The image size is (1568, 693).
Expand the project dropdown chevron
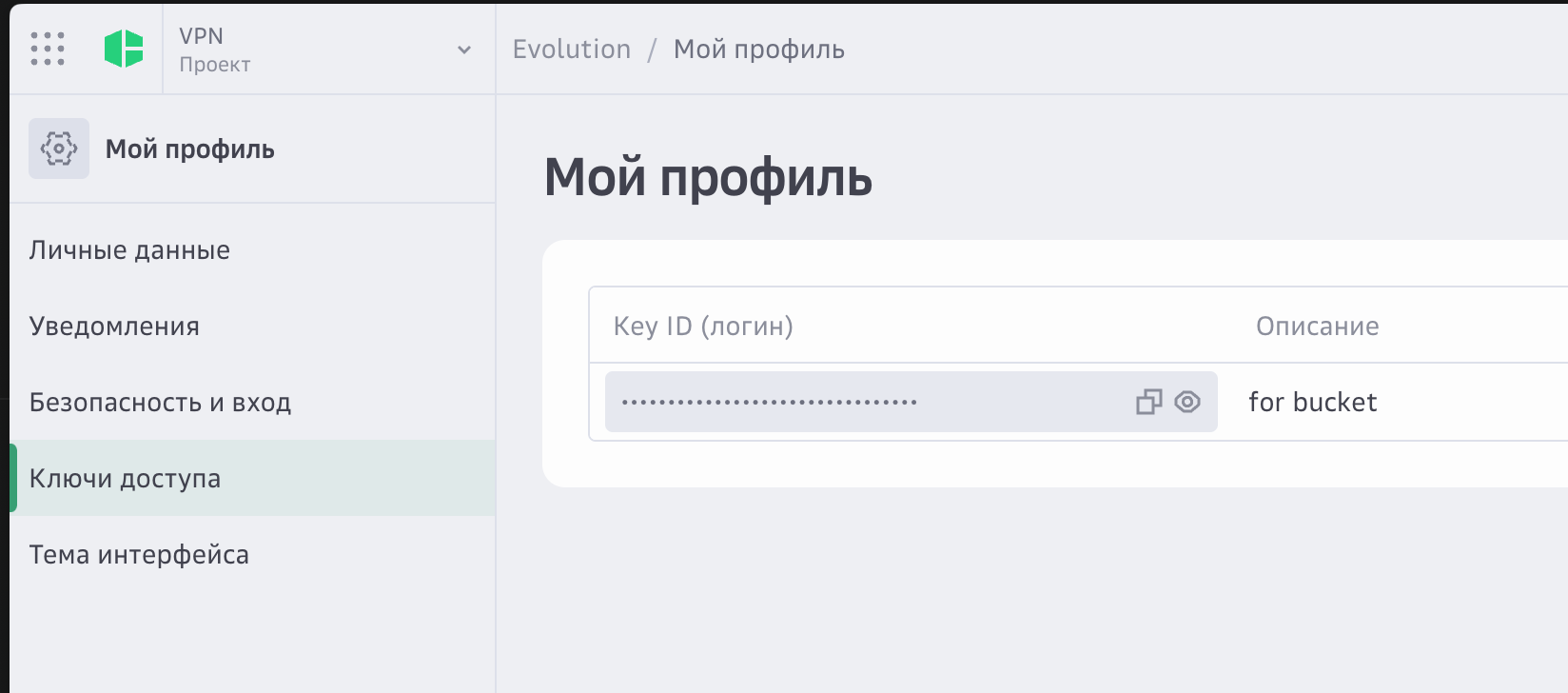[x=463, y=48]
